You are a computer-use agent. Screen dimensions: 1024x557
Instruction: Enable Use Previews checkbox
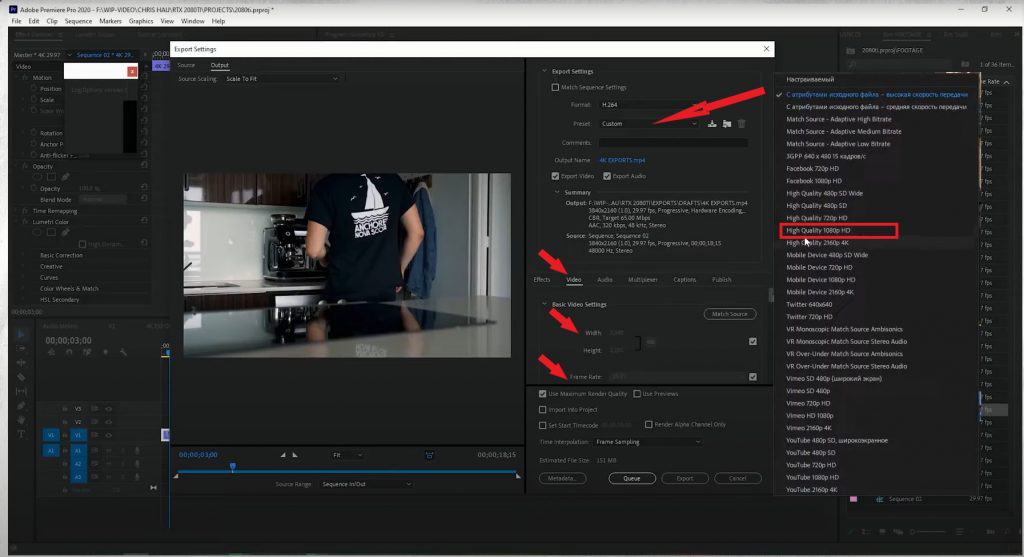click(637, 394)
